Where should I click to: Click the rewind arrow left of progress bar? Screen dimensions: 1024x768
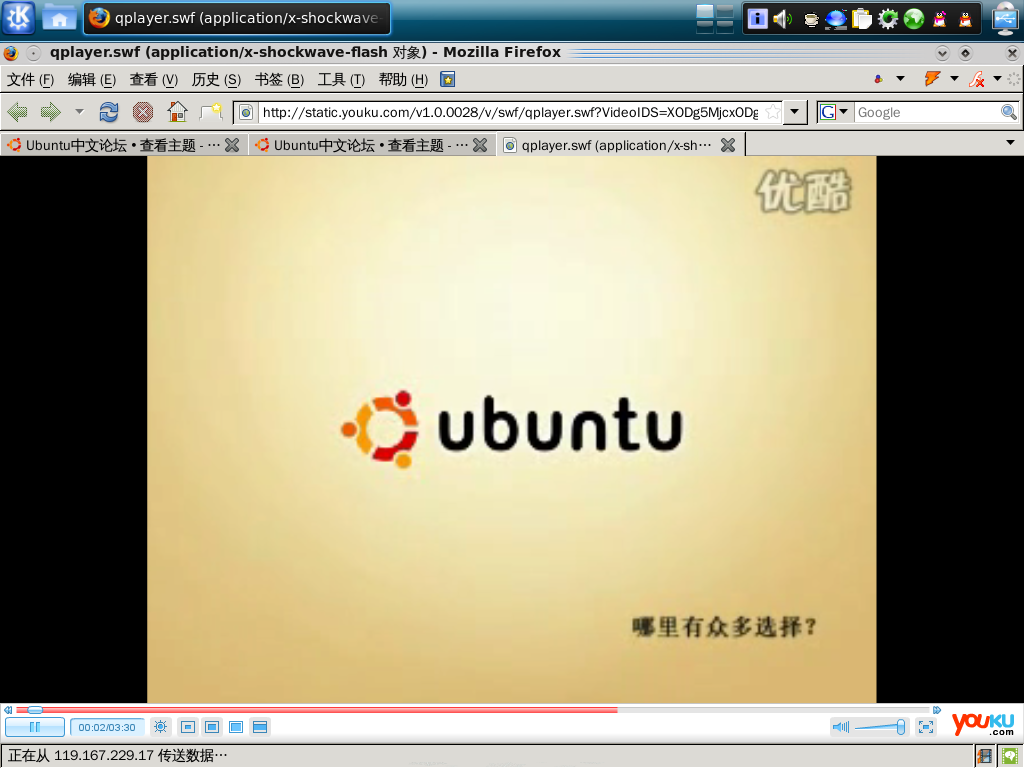[x=8, y=710]
